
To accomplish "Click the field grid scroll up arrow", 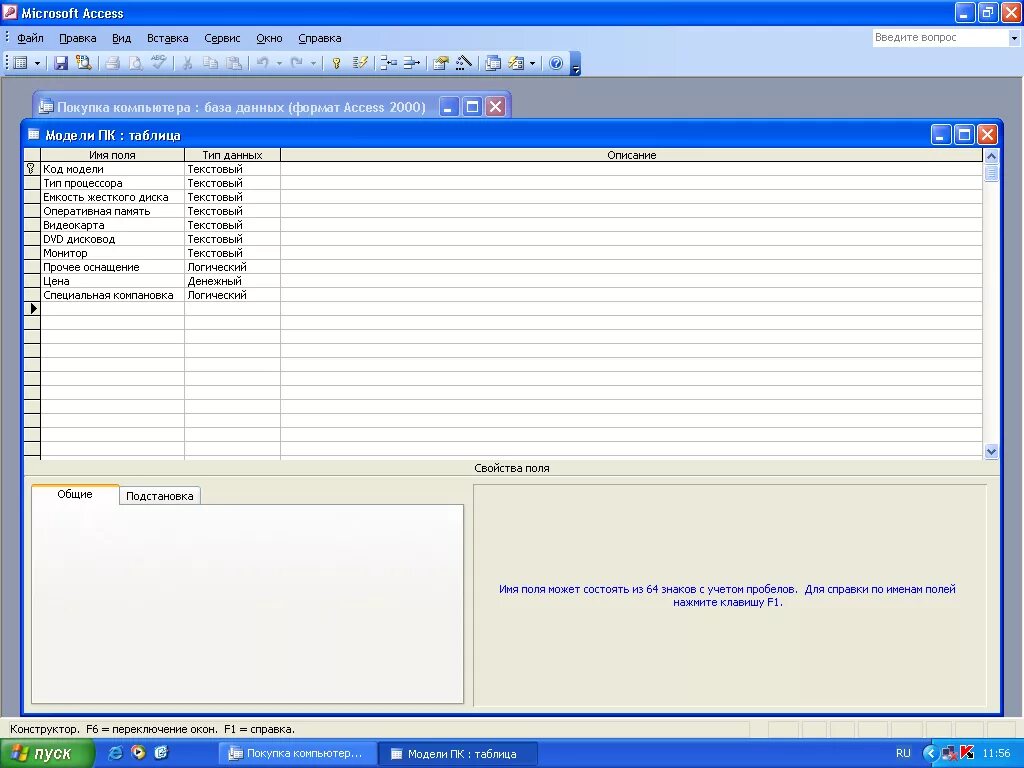I will (x=991, y=156).
